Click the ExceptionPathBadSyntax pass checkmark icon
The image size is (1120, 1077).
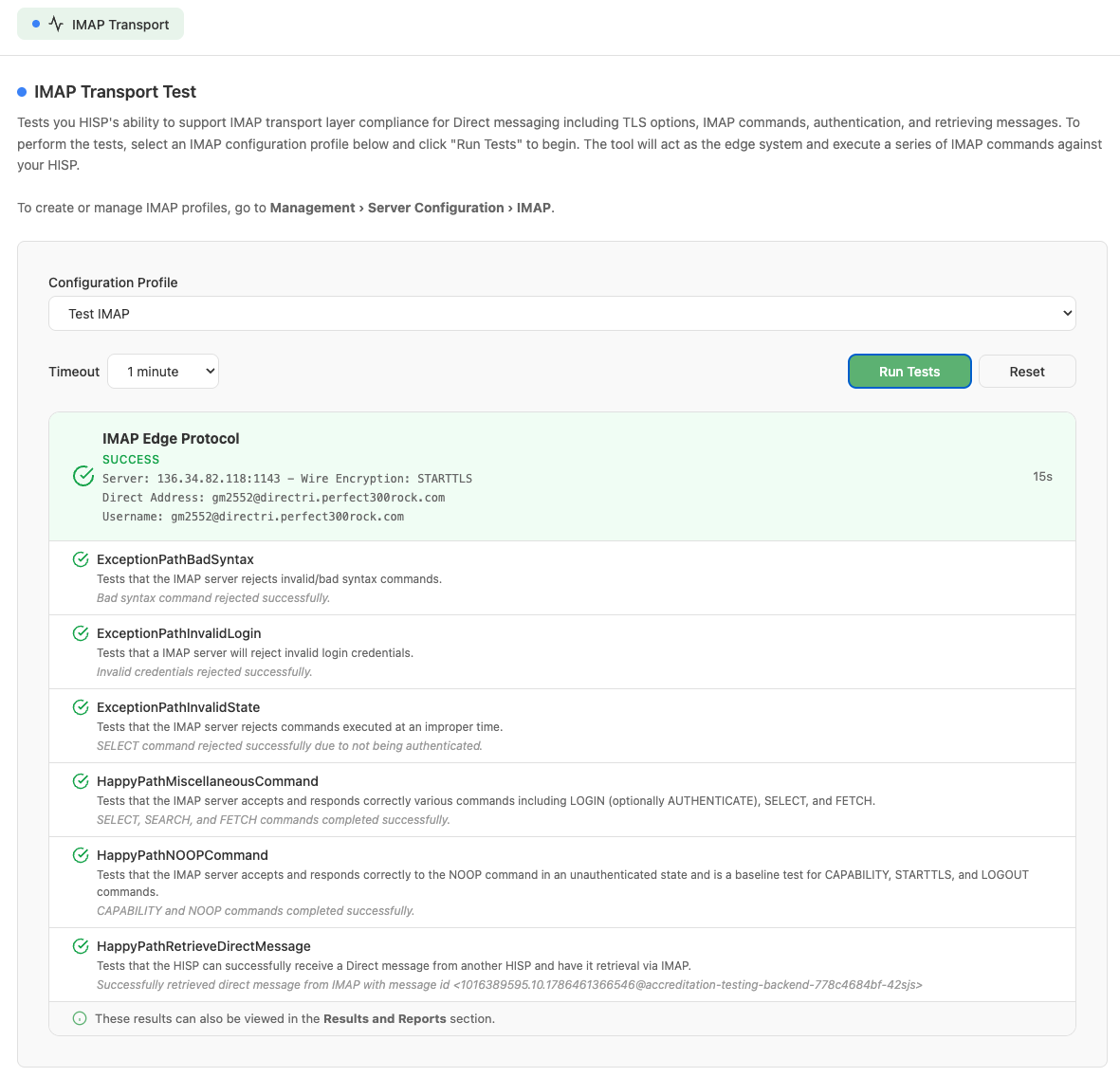[81, 560]
